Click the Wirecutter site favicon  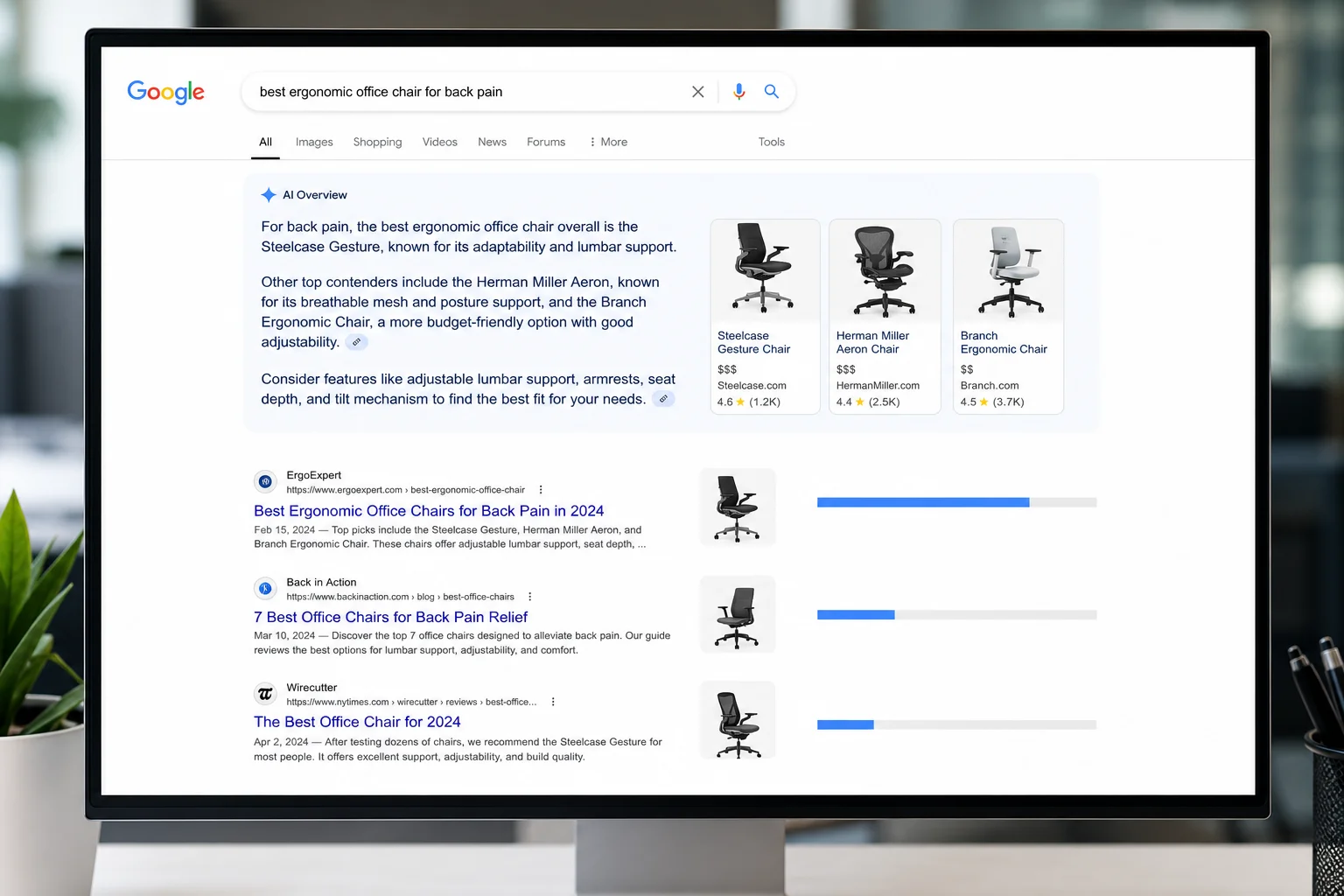click(265, 695)
